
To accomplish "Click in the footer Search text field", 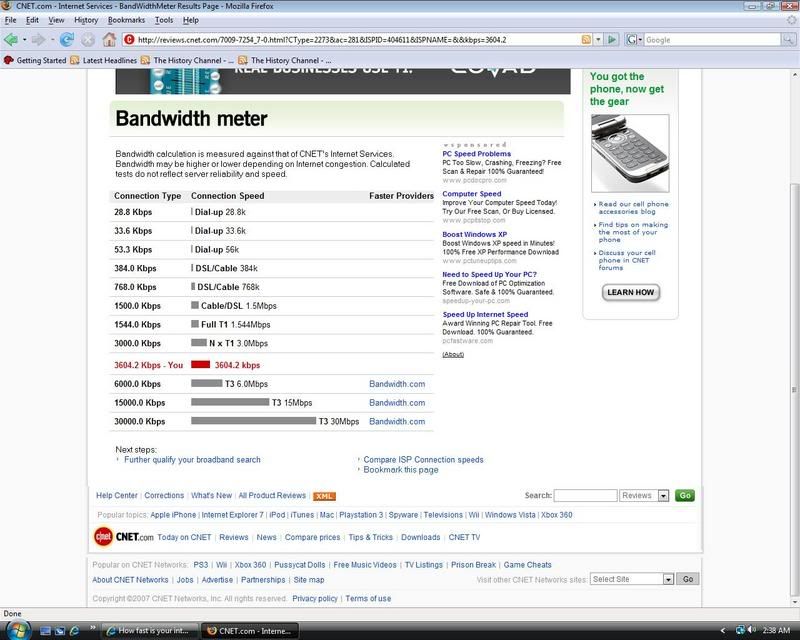I will (586, 496).
